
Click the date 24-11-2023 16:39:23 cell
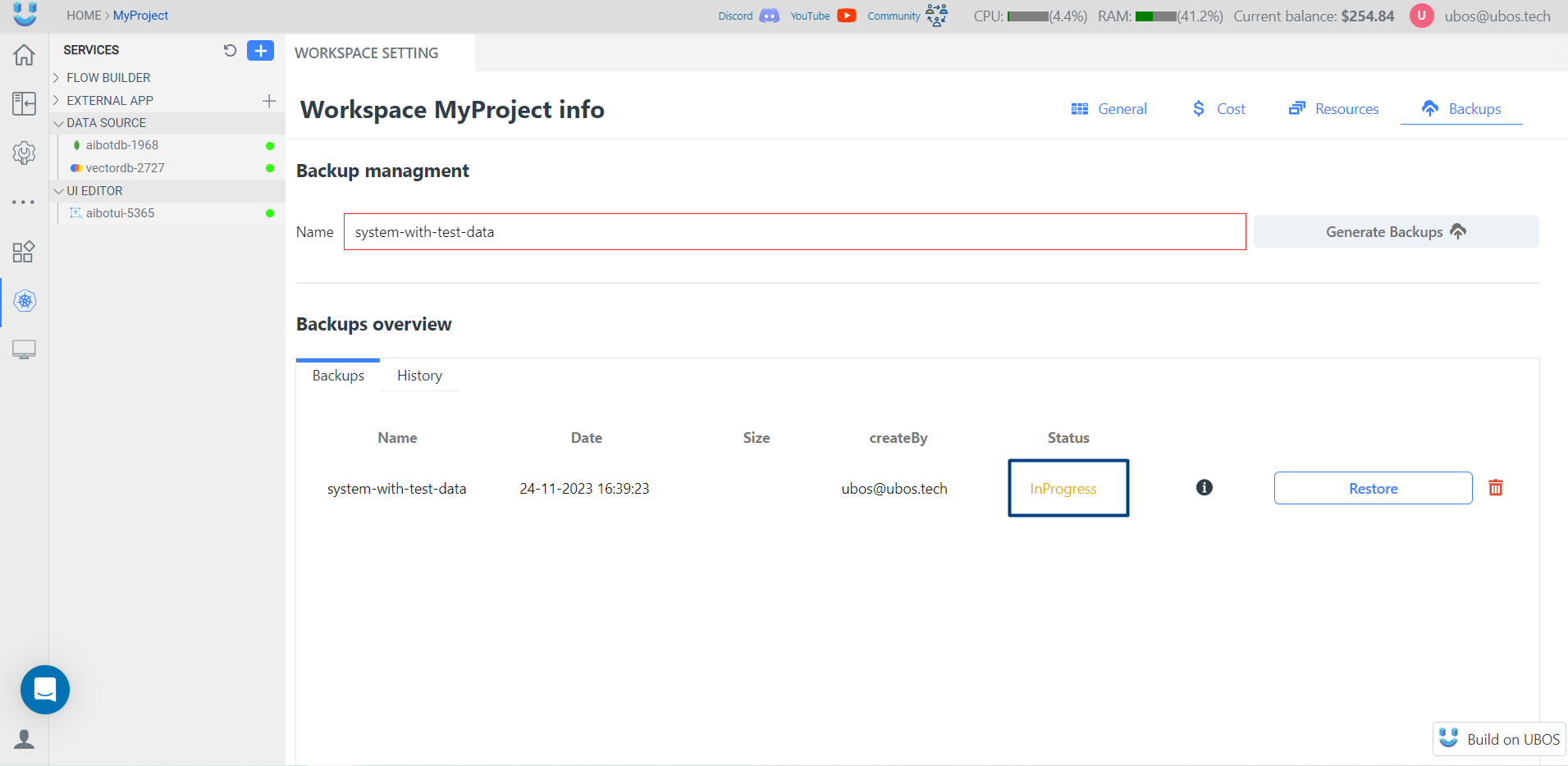click(584, 489)
